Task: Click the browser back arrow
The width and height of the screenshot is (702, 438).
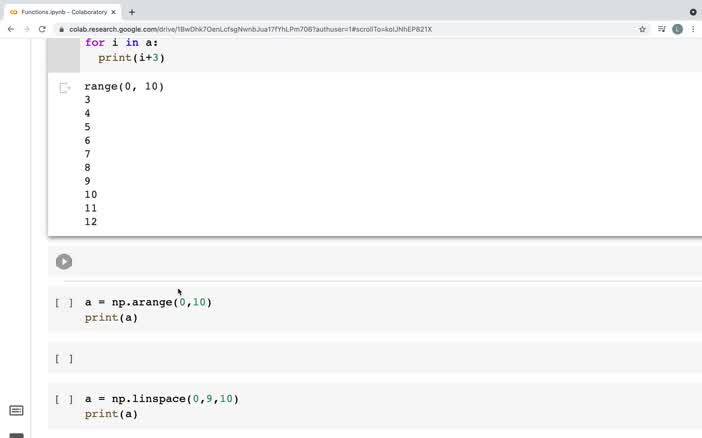Action: (11, 29)
